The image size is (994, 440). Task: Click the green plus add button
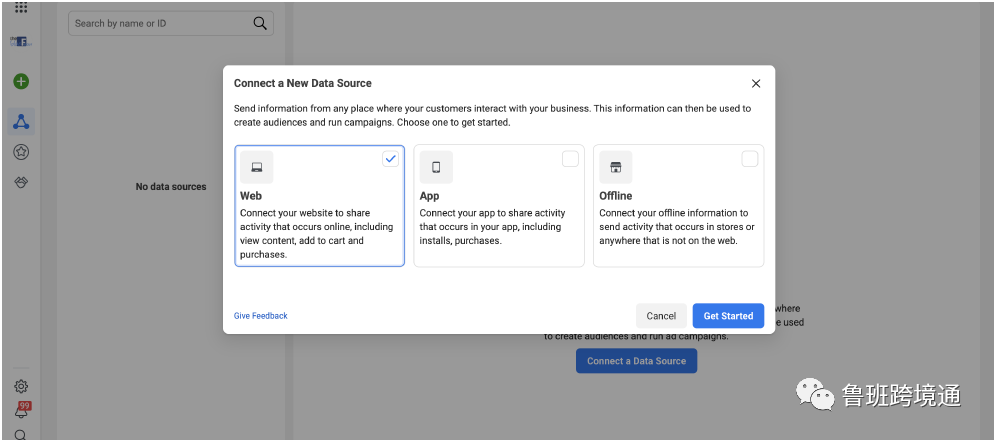pyautogui.click(x=21, y=81)
